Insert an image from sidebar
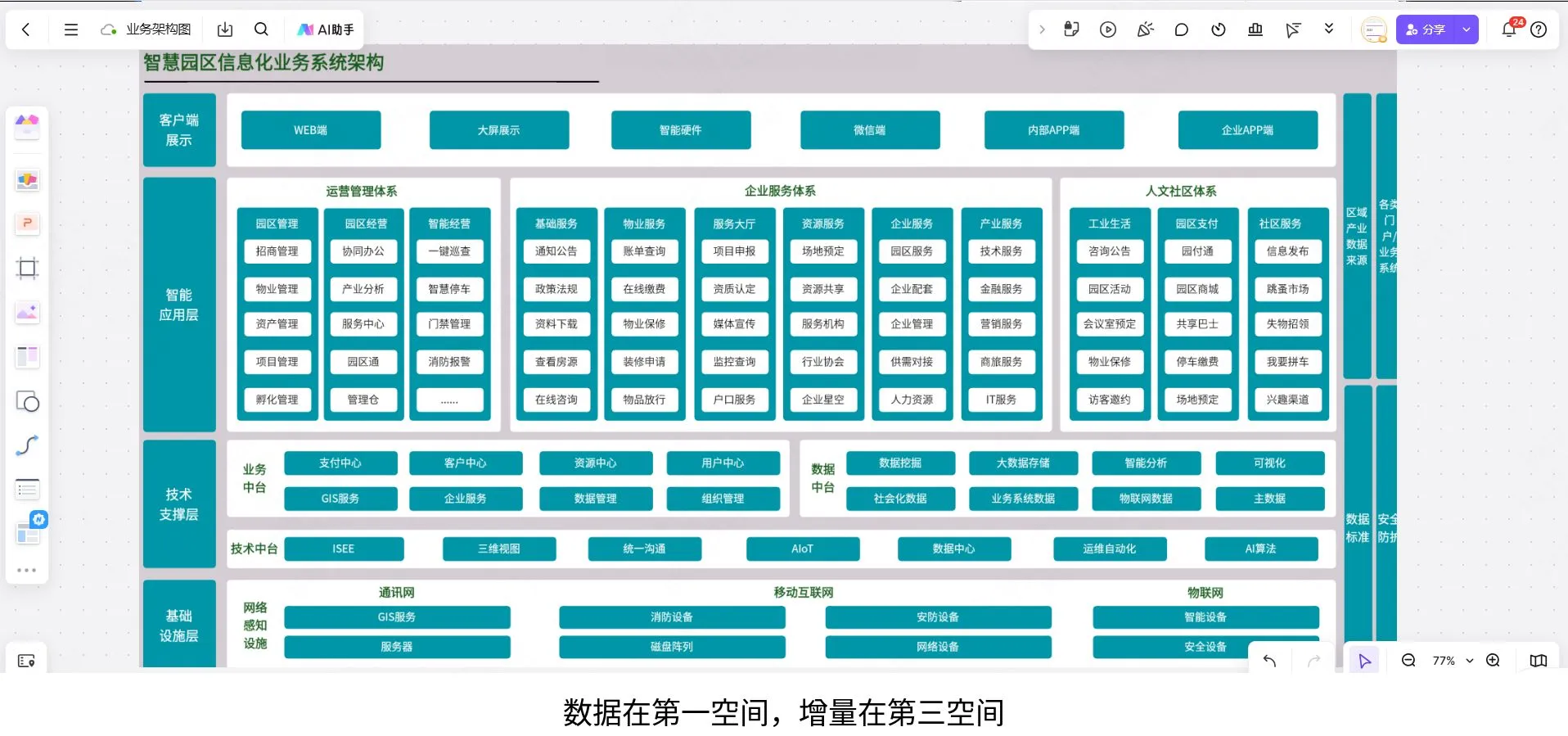1568x736 pixels. (x=27, y=312)
